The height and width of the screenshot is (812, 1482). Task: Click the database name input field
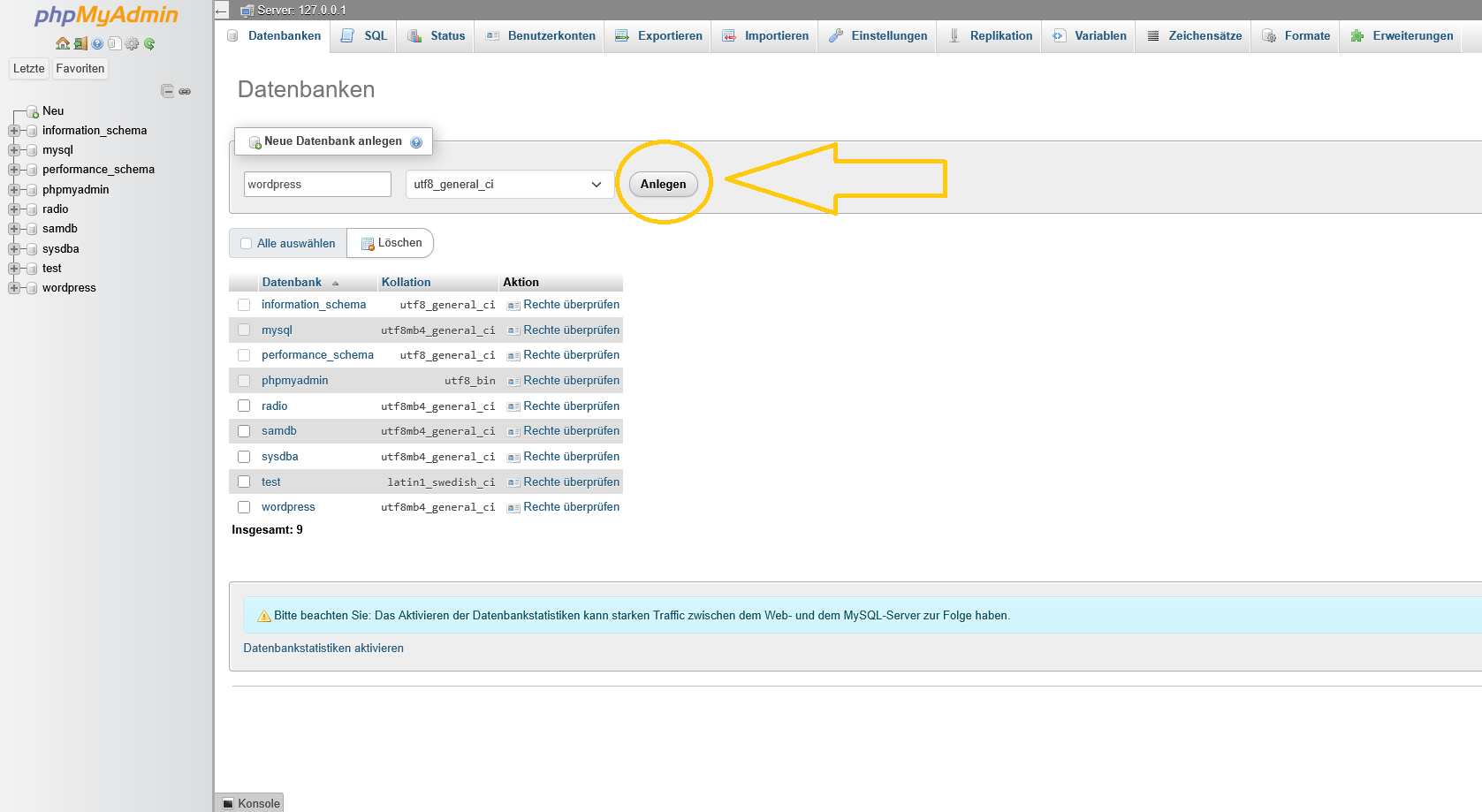316,185
